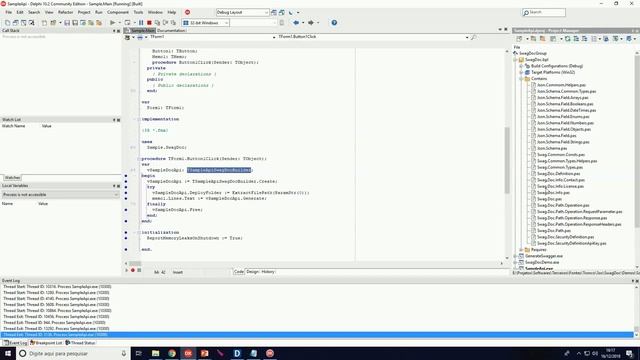
Task: Click the microphone icon in taskbar search
Action: pos(124,353)
